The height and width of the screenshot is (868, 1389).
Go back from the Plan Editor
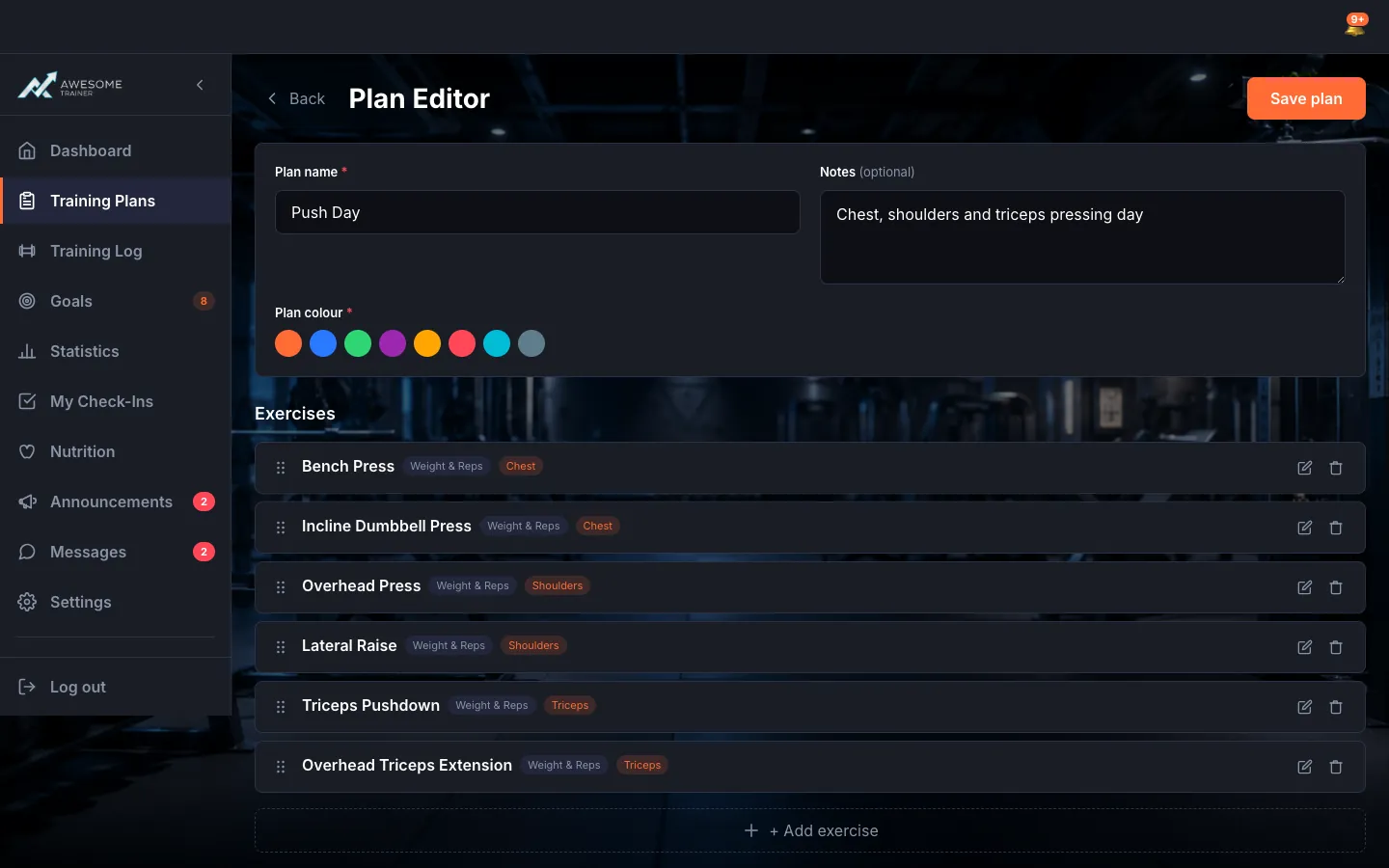[296, 98]
